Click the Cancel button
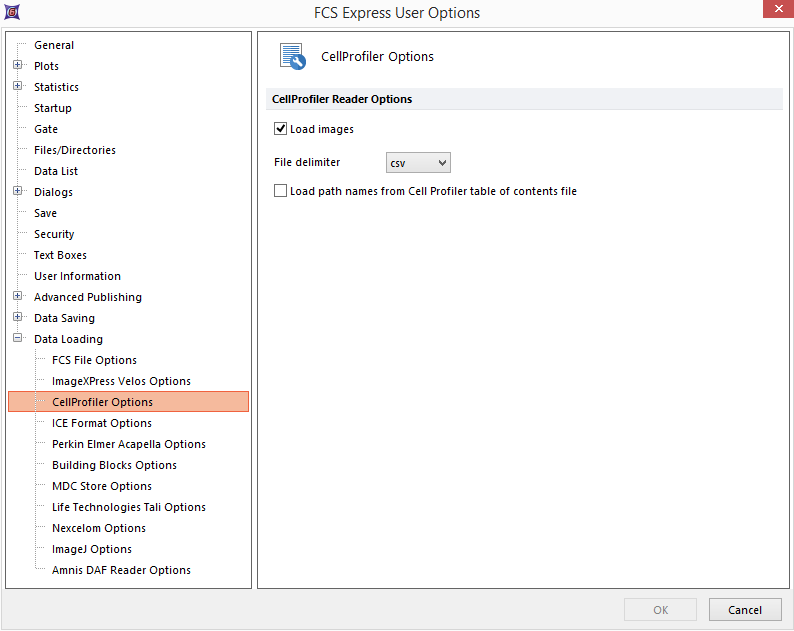The width and height of the screenshot is (794, 631). coord(744,610)
